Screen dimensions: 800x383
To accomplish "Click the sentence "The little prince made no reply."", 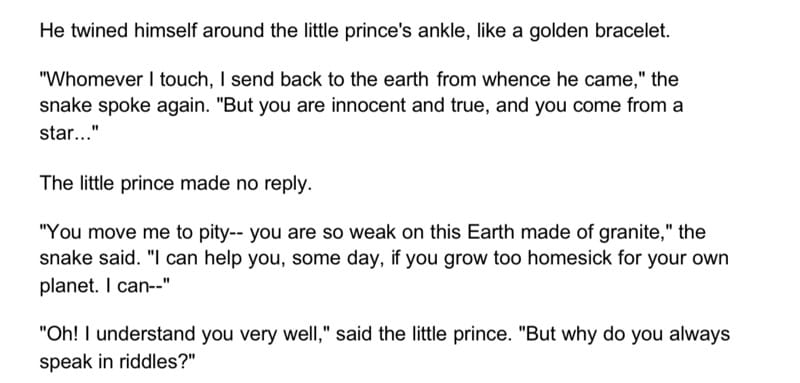I will tap(176, 184).
